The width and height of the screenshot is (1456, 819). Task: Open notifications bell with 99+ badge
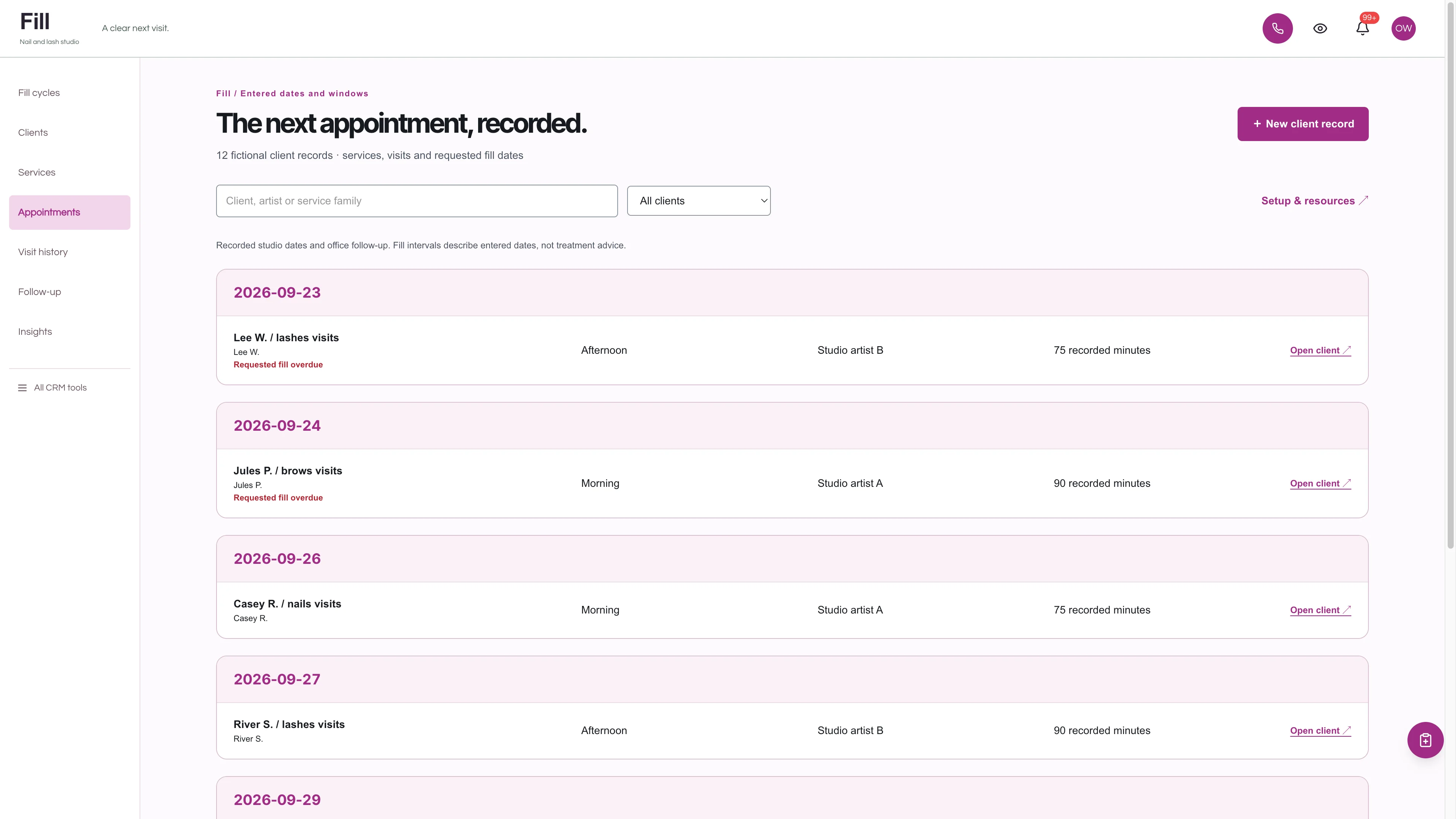tap(1363, 28)
